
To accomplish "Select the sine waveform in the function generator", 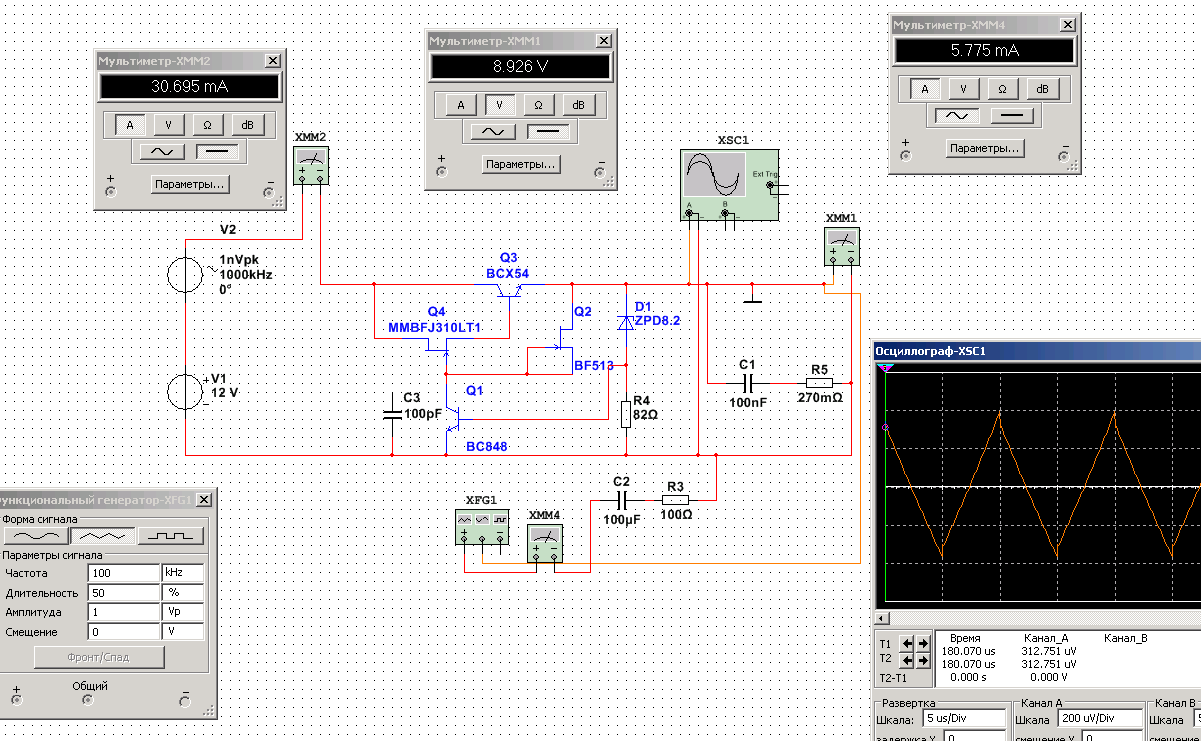I will [35, 537].
